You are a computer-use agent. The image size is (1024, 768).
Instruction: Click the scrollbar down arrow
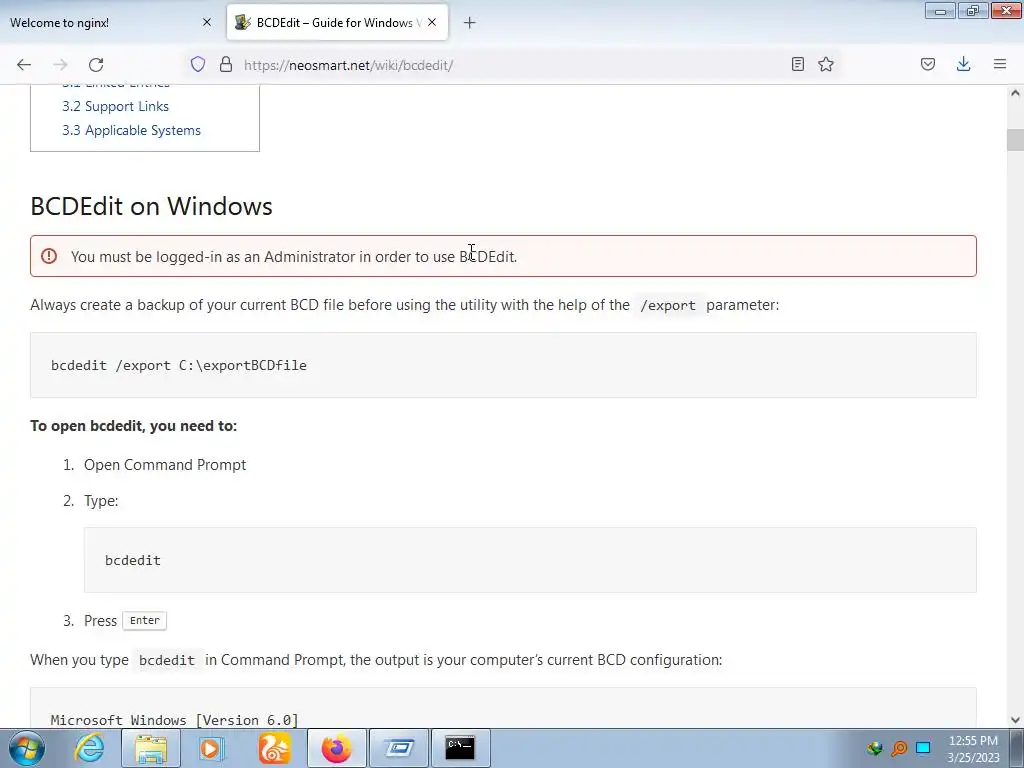pos(1015,720)
